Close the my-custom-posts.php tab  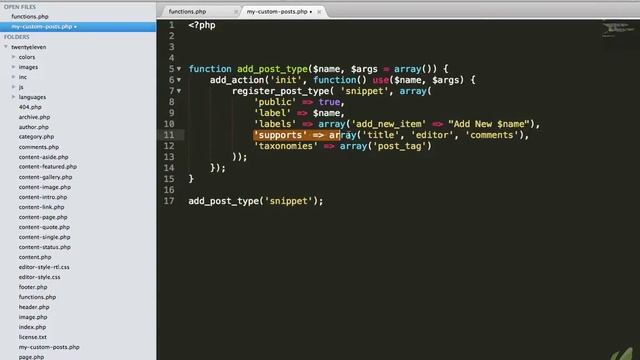(x=319, y=12)
